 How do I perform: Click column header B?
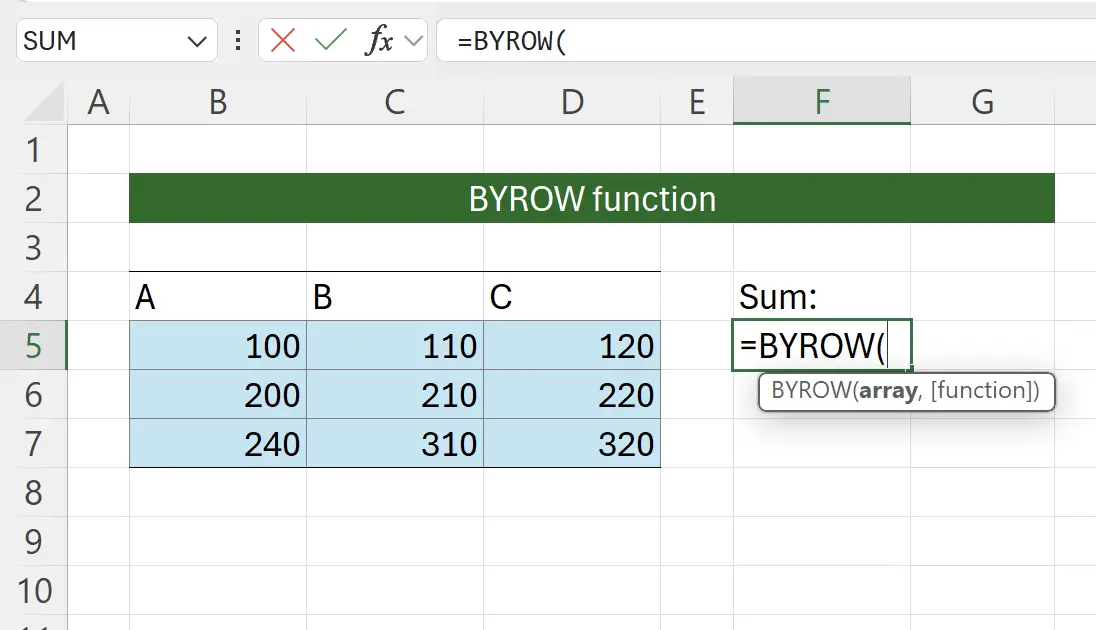pos(217,101)
